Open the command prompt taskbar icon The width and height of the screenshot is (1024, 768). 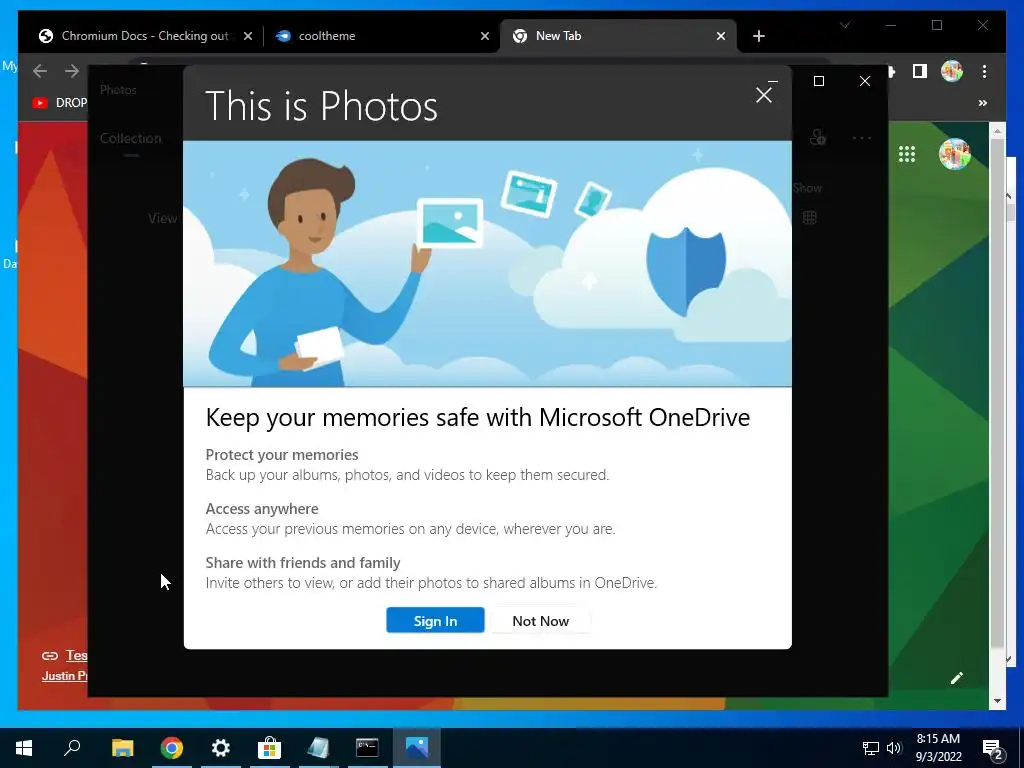point(367,748)
